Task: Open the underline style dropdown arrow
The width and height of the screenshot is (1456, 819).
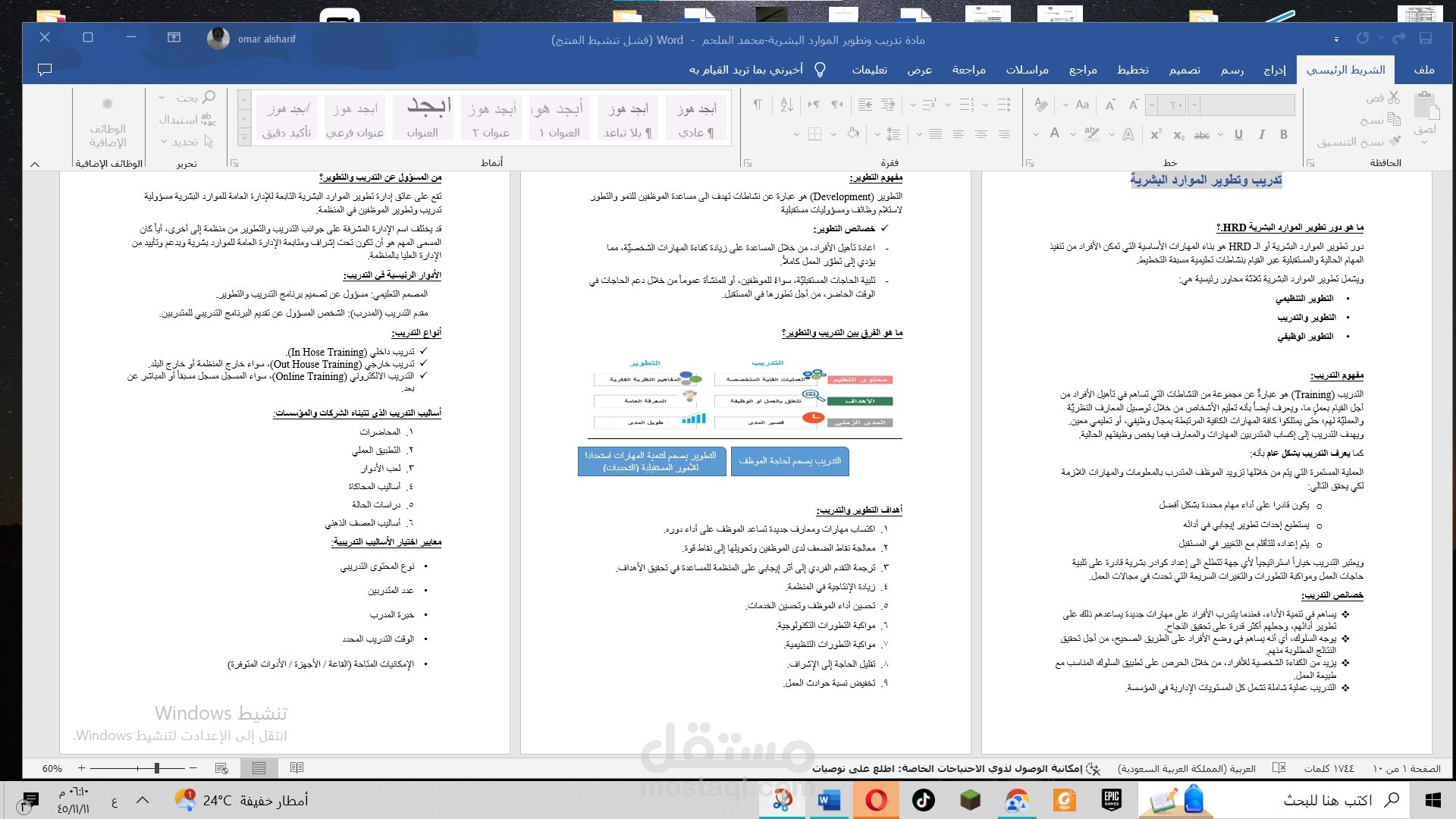Action: coord(1220,135)
